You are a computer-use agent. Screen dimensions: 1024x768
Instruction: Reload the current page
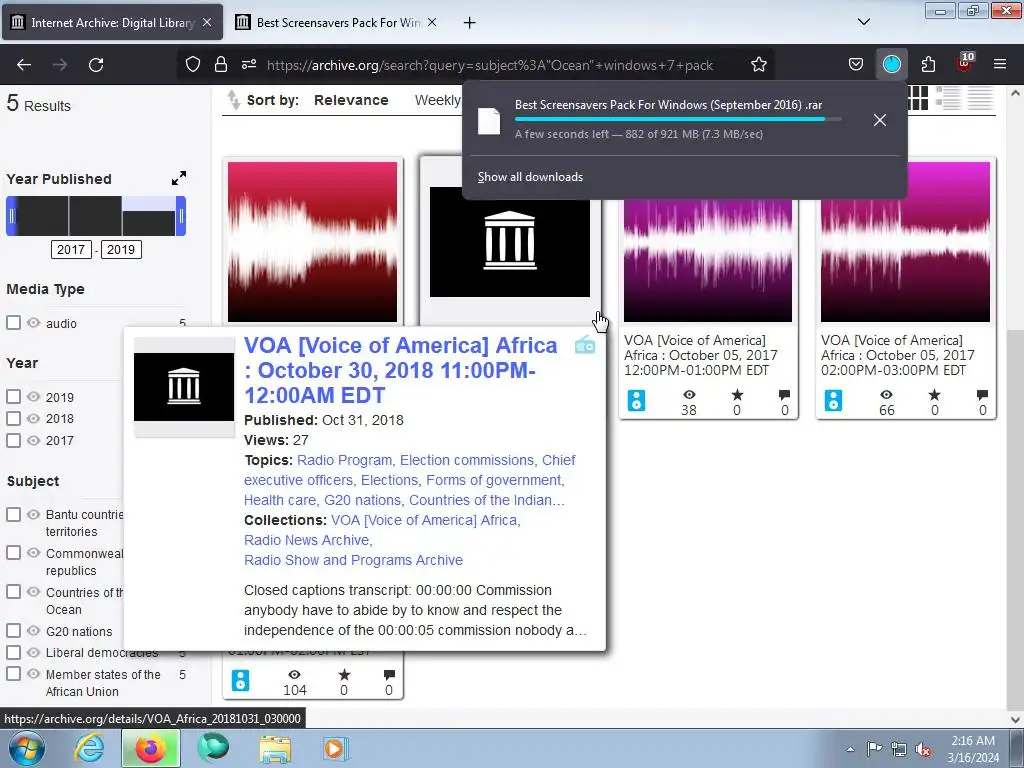96,65
